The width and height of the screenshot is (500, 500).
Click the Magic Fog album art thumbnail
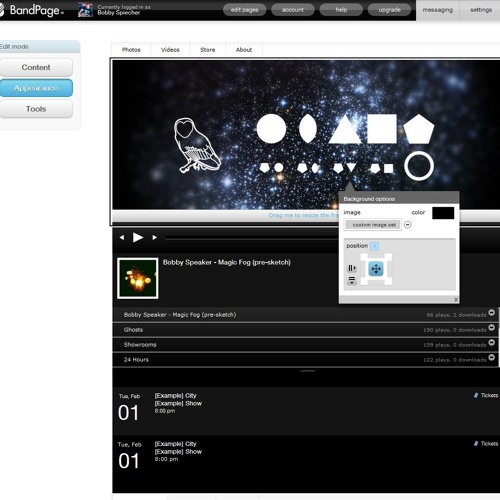tap(138, 278)
